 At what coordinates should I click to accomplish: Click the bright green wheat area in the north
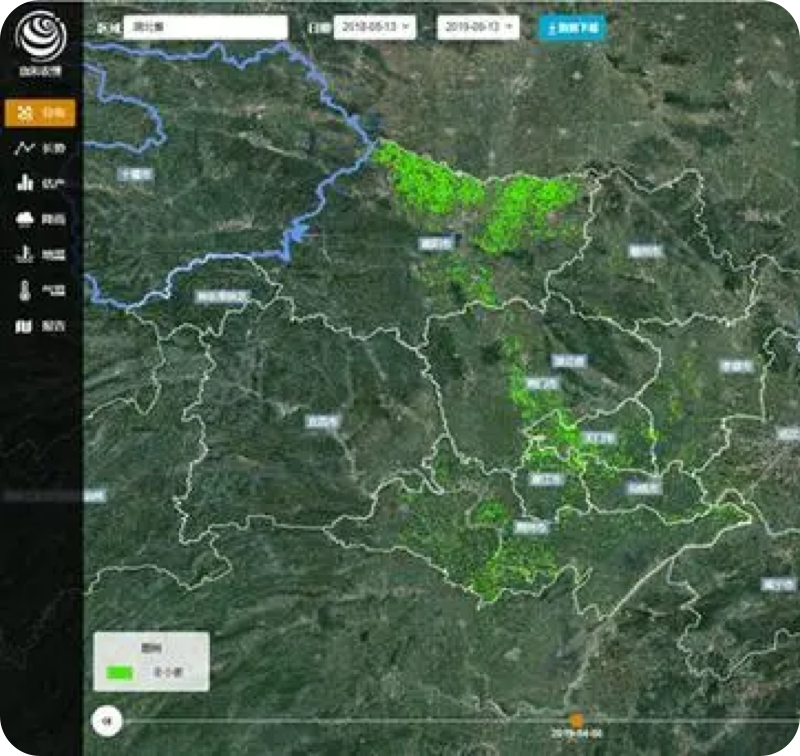pyautogui.click(x=430, y=180)
